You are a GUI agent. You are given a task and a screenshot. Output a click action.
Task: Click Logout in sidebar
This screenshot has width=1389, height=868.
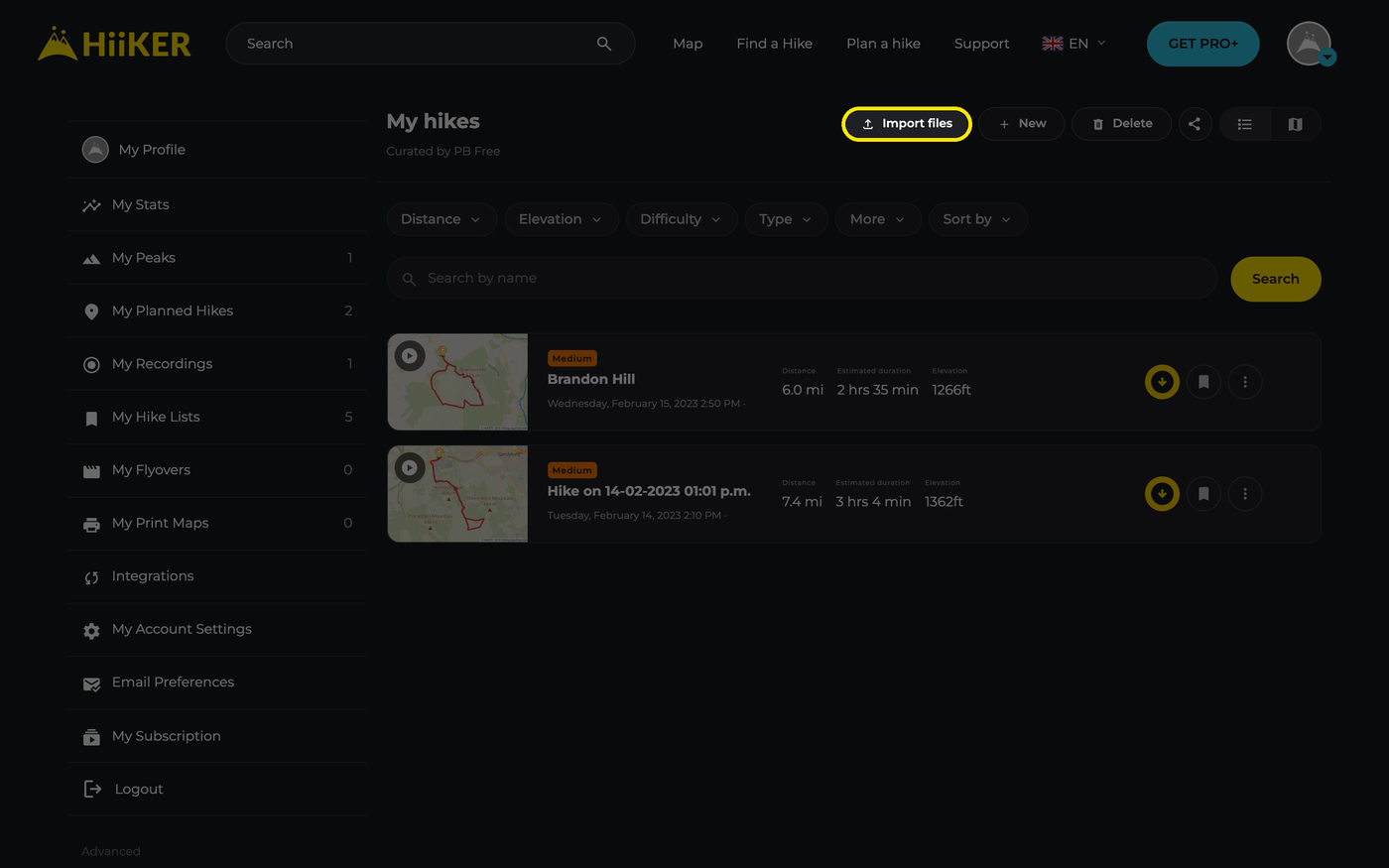coord(217,789)
